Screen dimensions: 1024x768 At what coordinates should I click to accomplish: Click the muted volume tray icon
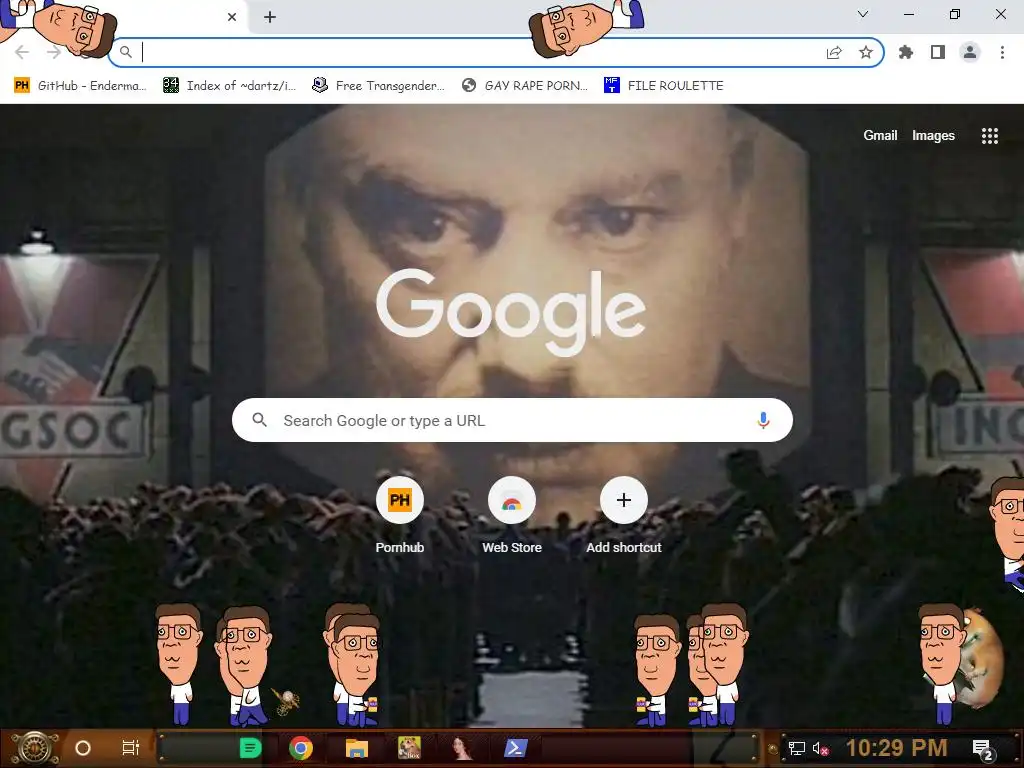coord(820,748)
